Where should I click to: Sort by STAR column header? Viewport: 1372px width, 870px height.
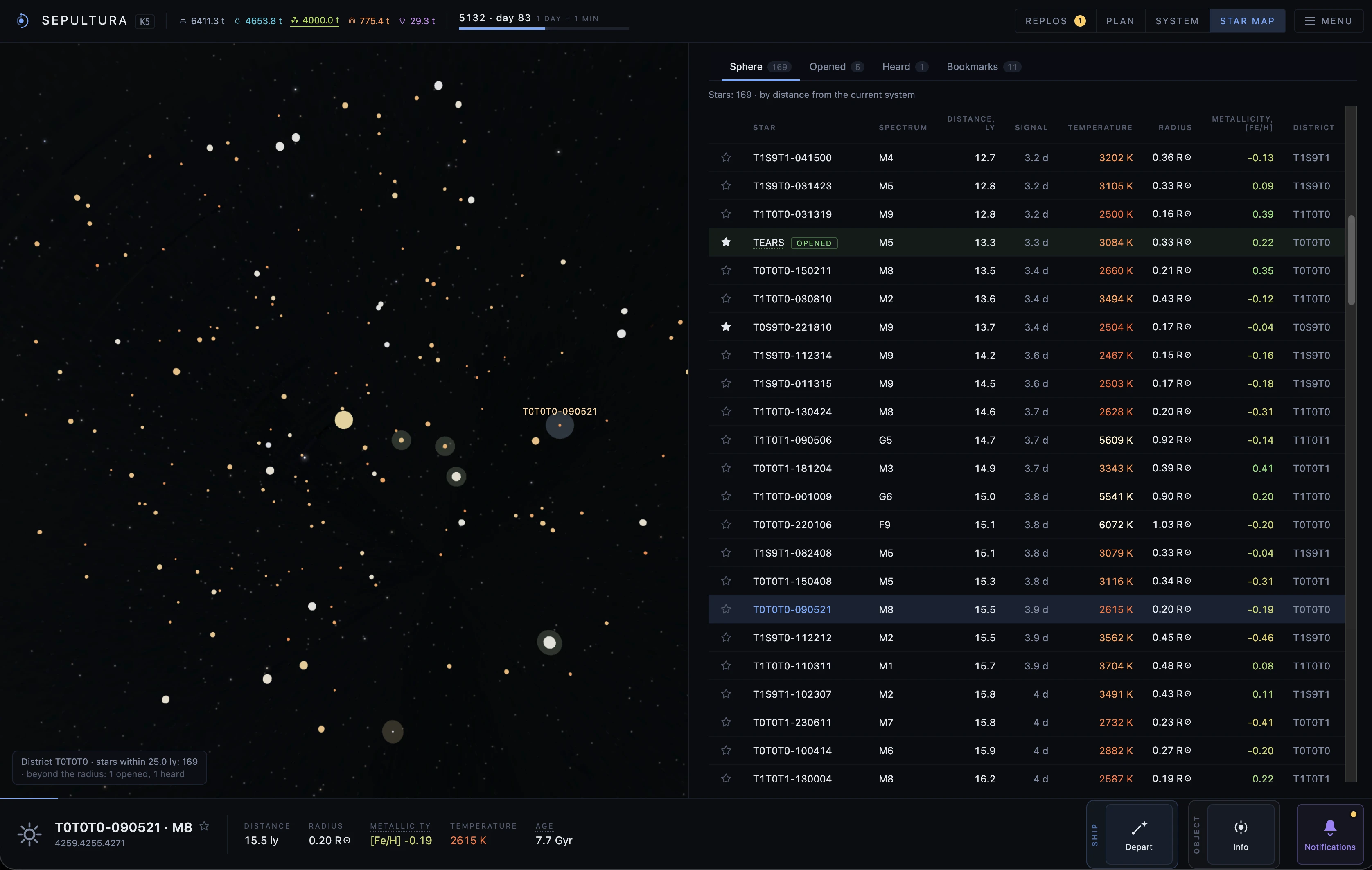tap(764, 127)
